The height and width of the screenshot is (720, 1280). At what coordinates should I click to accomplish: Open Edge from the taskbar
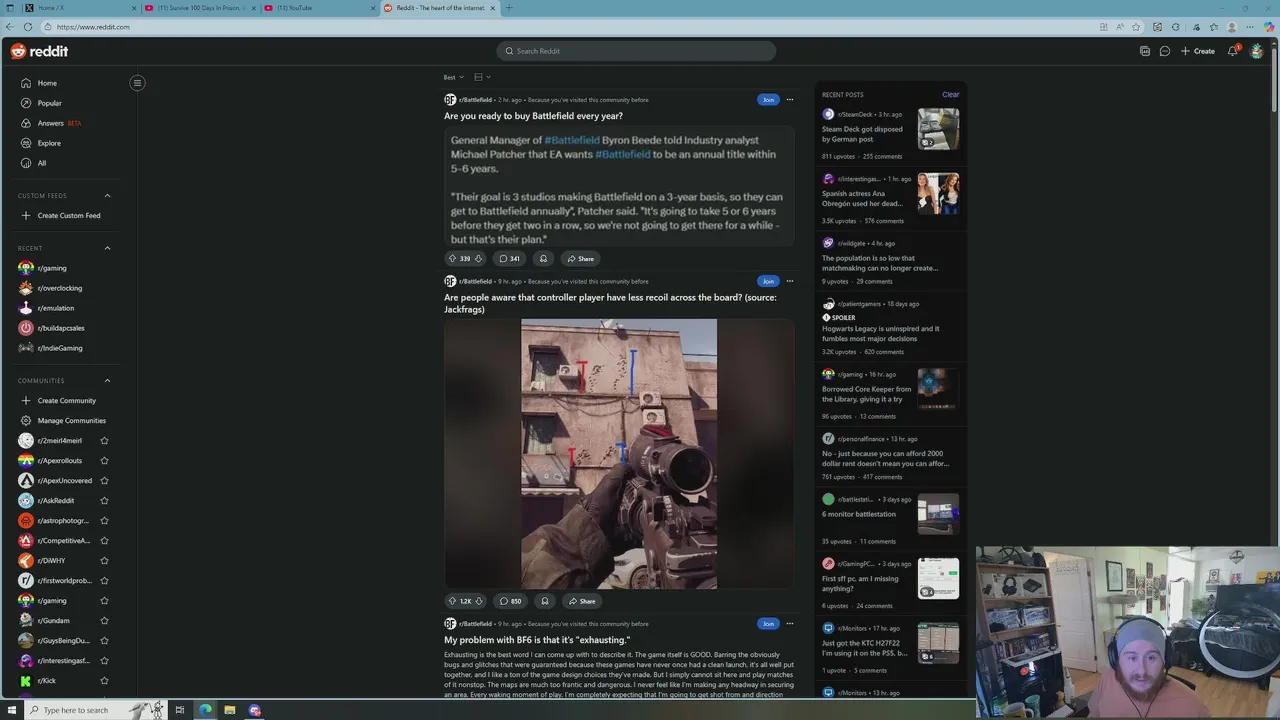coord(205,710)
